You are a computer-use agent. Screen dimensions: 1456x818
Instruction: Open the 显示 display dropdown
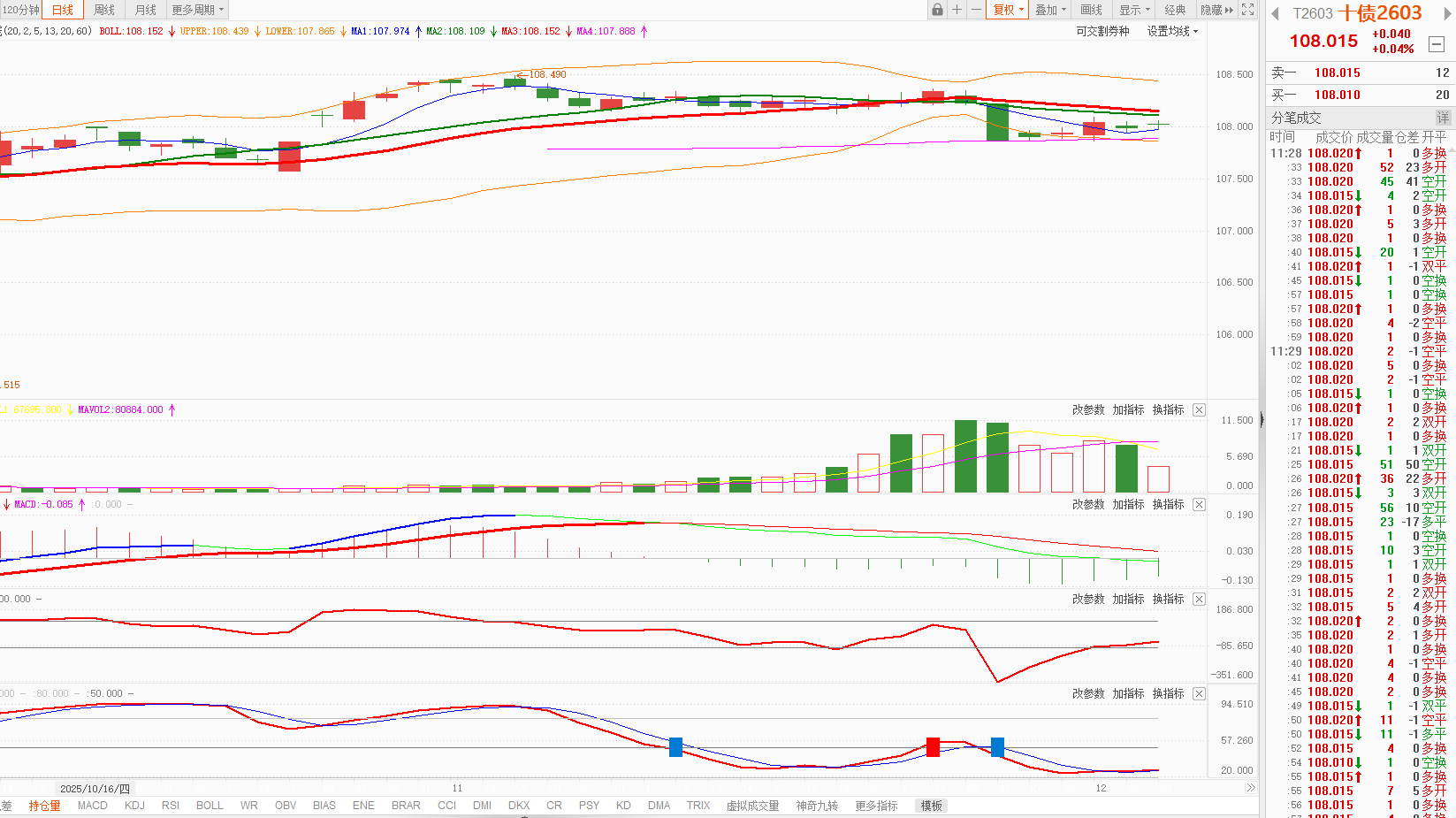1135,10
